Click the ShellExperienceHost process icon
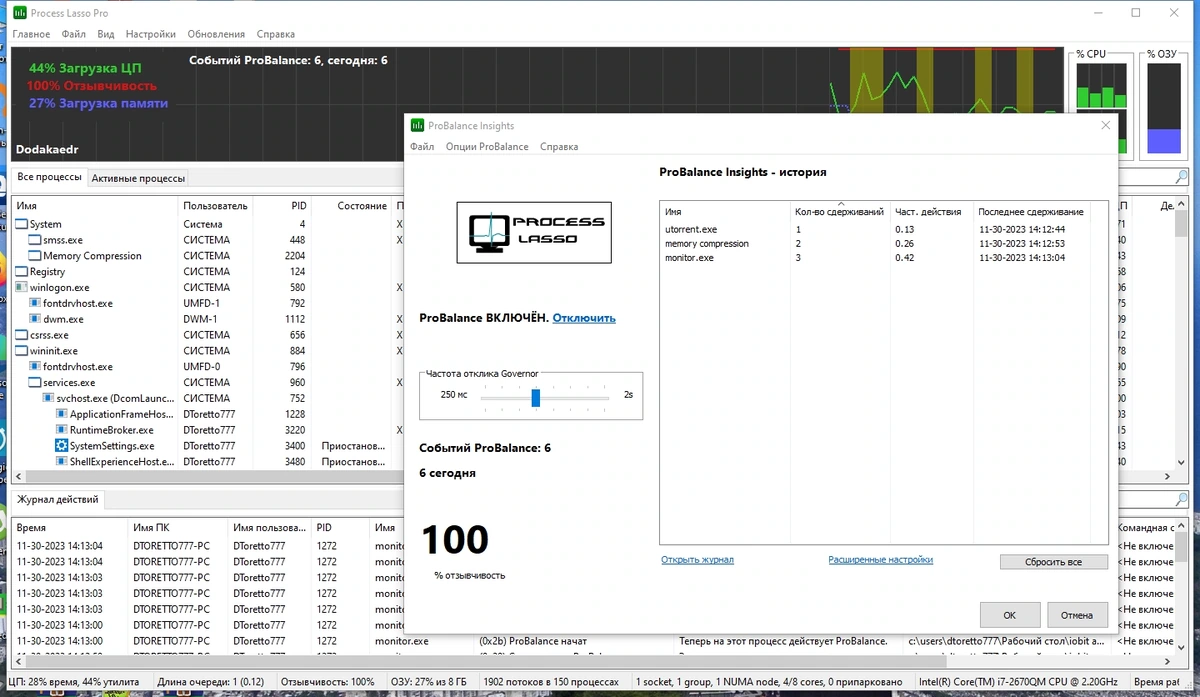 click(61, 462)
